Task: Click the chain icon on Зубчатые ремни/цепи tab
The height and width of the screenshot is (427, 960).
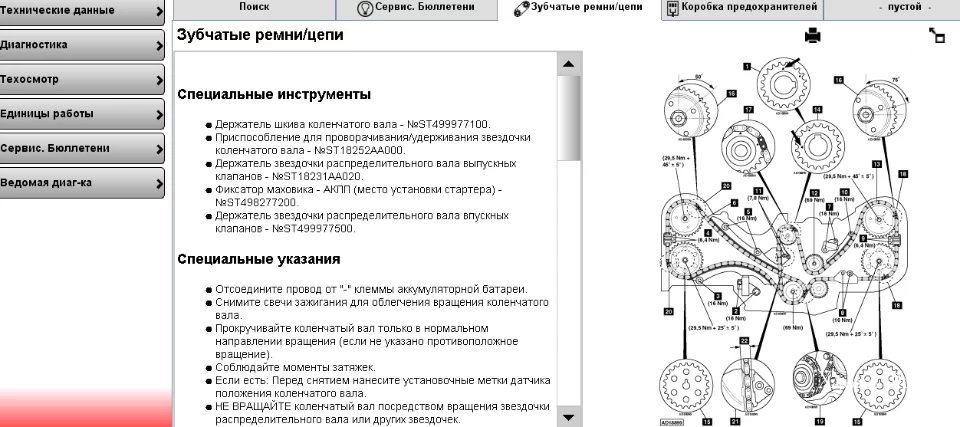Action: (522, 9)
